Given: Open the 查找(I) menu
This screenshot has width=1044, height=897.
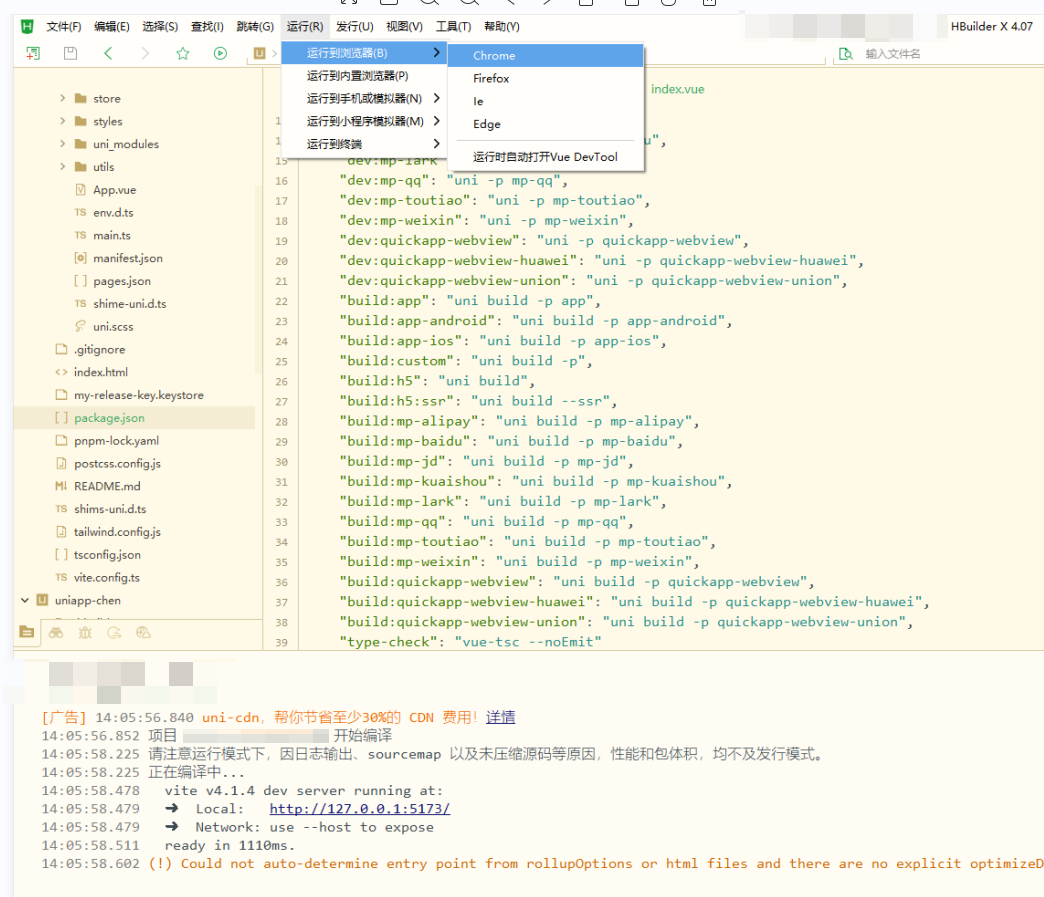Looking at the screenshot, I should (x=207, y=27).
